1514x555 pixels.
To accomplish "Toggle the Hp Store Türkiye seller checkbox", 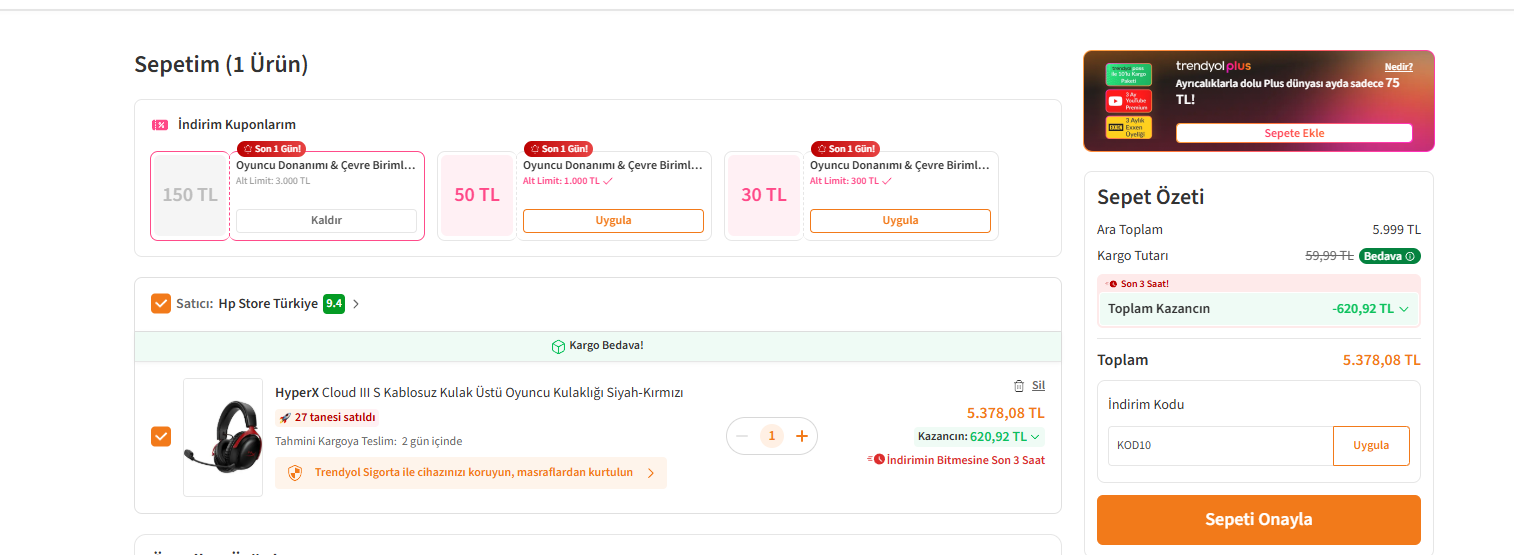I will coord(161,303).
